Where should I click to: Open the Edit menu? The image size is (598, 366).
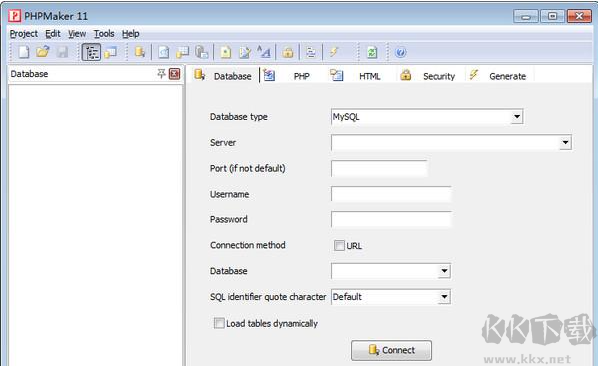(x=53, y=34)
